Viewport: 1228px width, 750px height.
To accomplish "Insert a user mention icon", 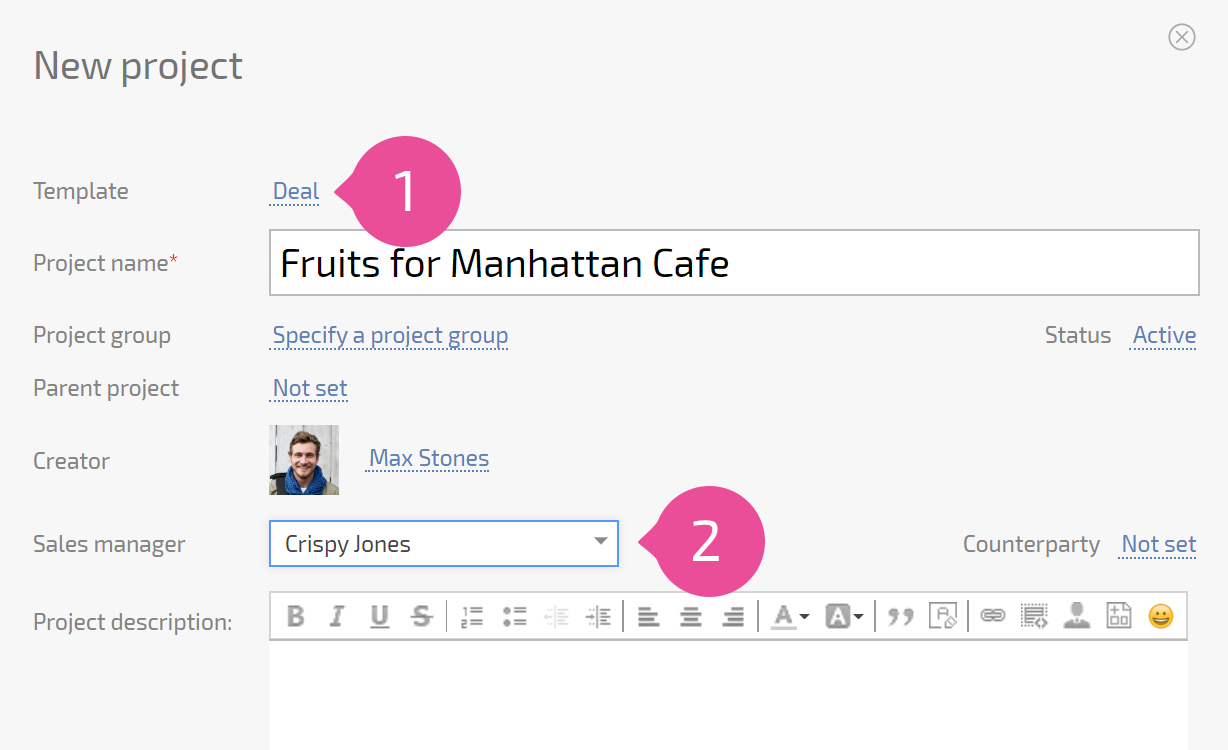I will click(1077, 616).
